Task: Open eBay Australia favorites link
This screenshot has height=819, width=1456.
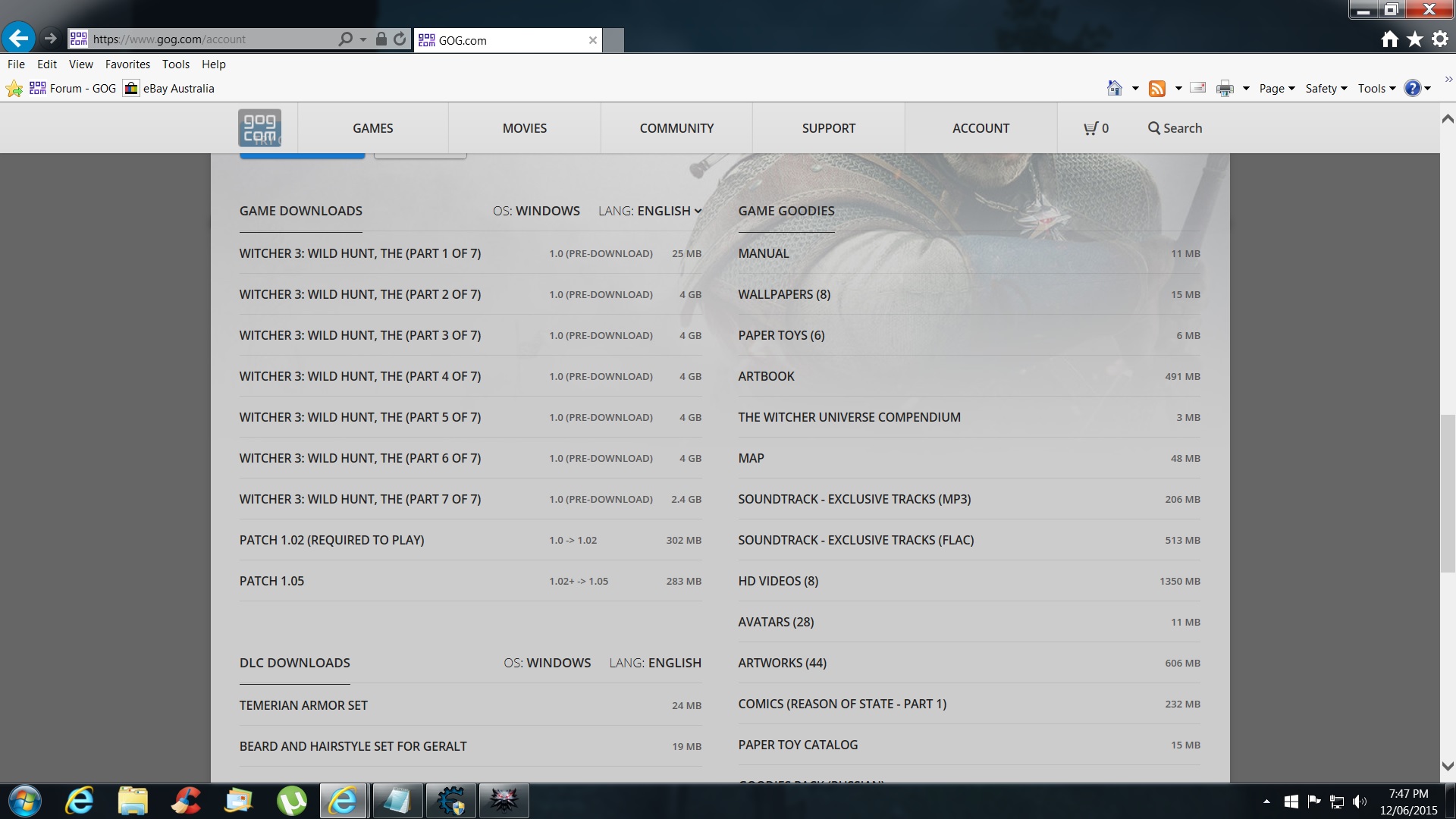Action: pos(170,89)
